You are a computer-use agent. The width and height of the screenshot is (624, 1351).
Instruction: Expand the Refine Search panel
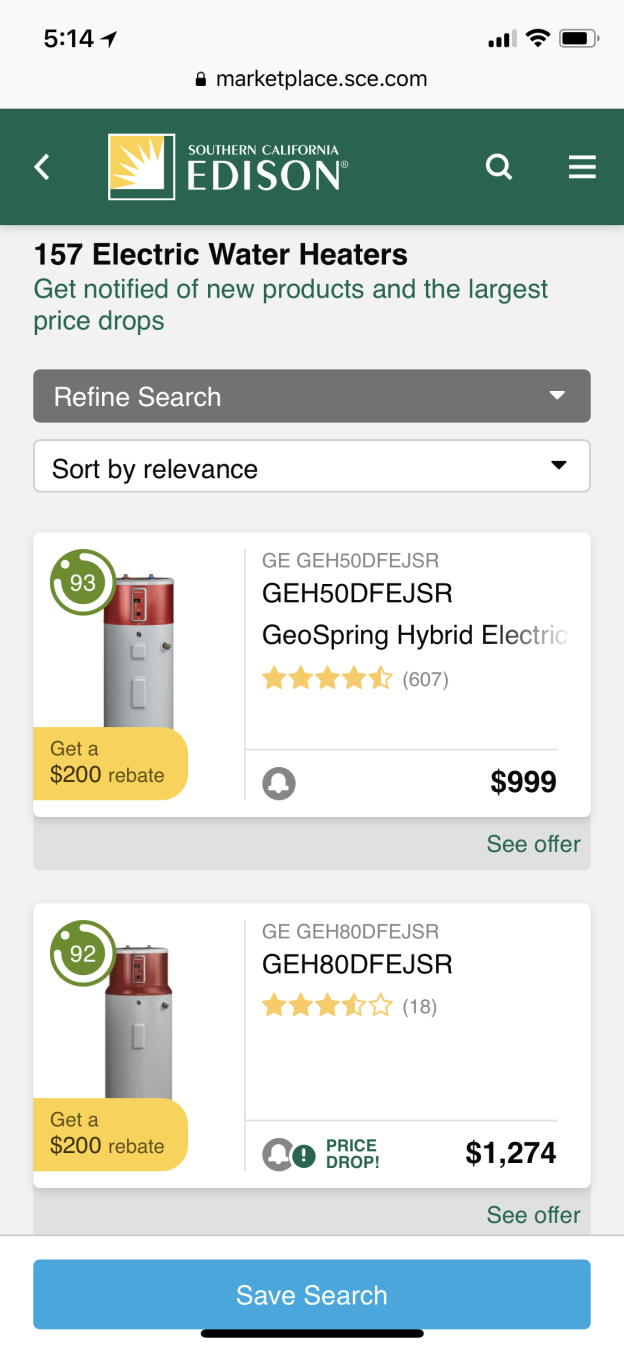click(x=311, y=396)
